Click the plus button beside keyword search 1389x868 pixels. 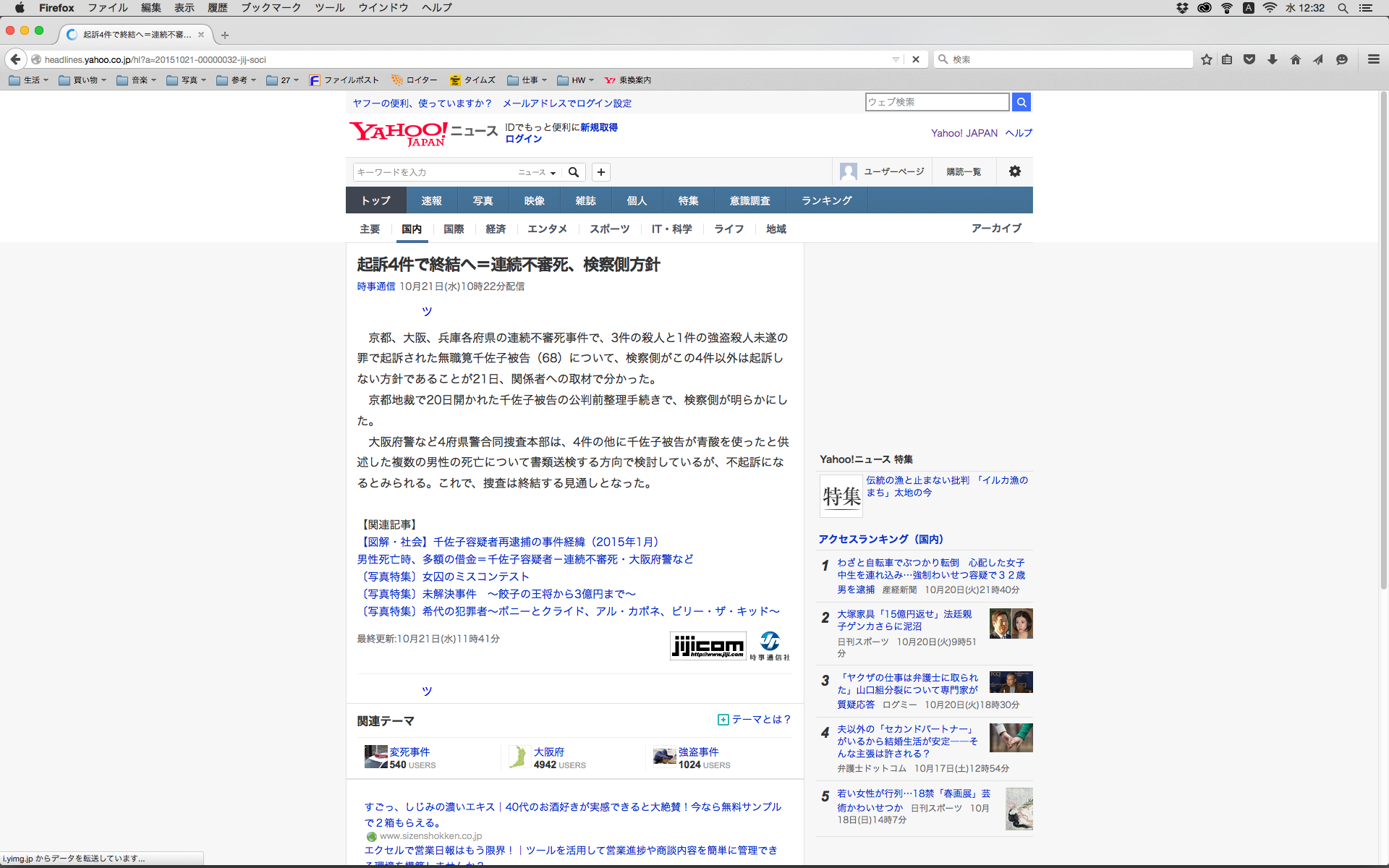[600, 172]
